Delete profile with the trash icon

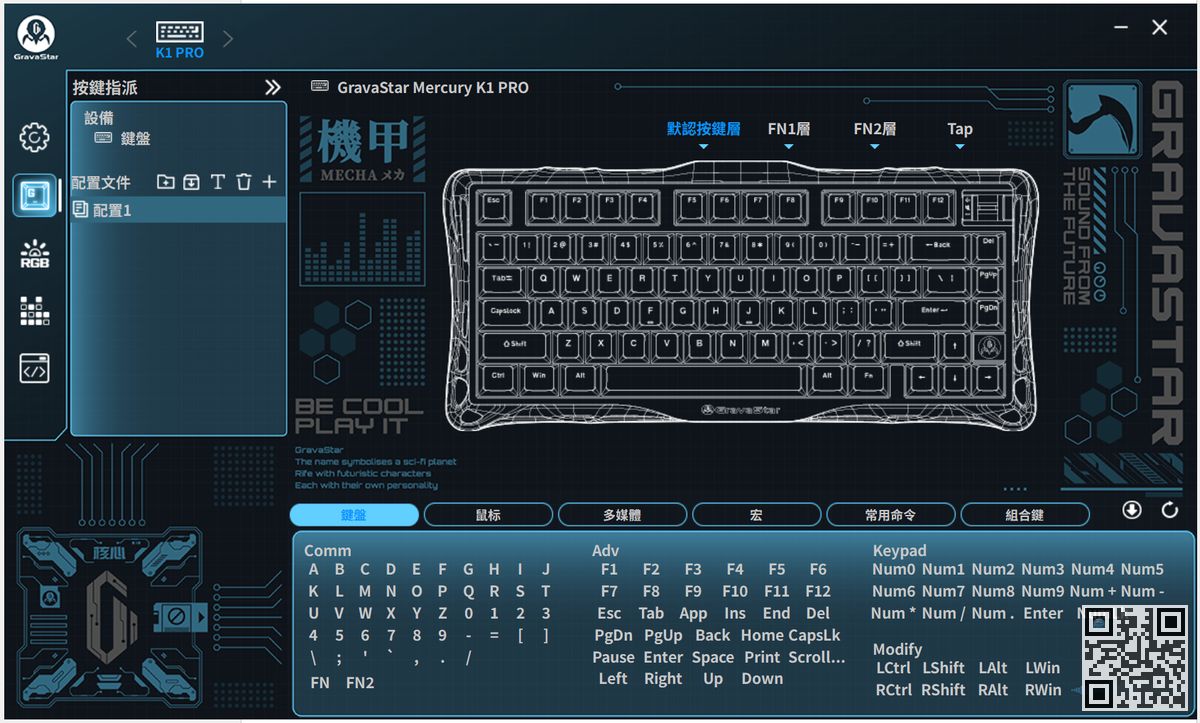244,182
